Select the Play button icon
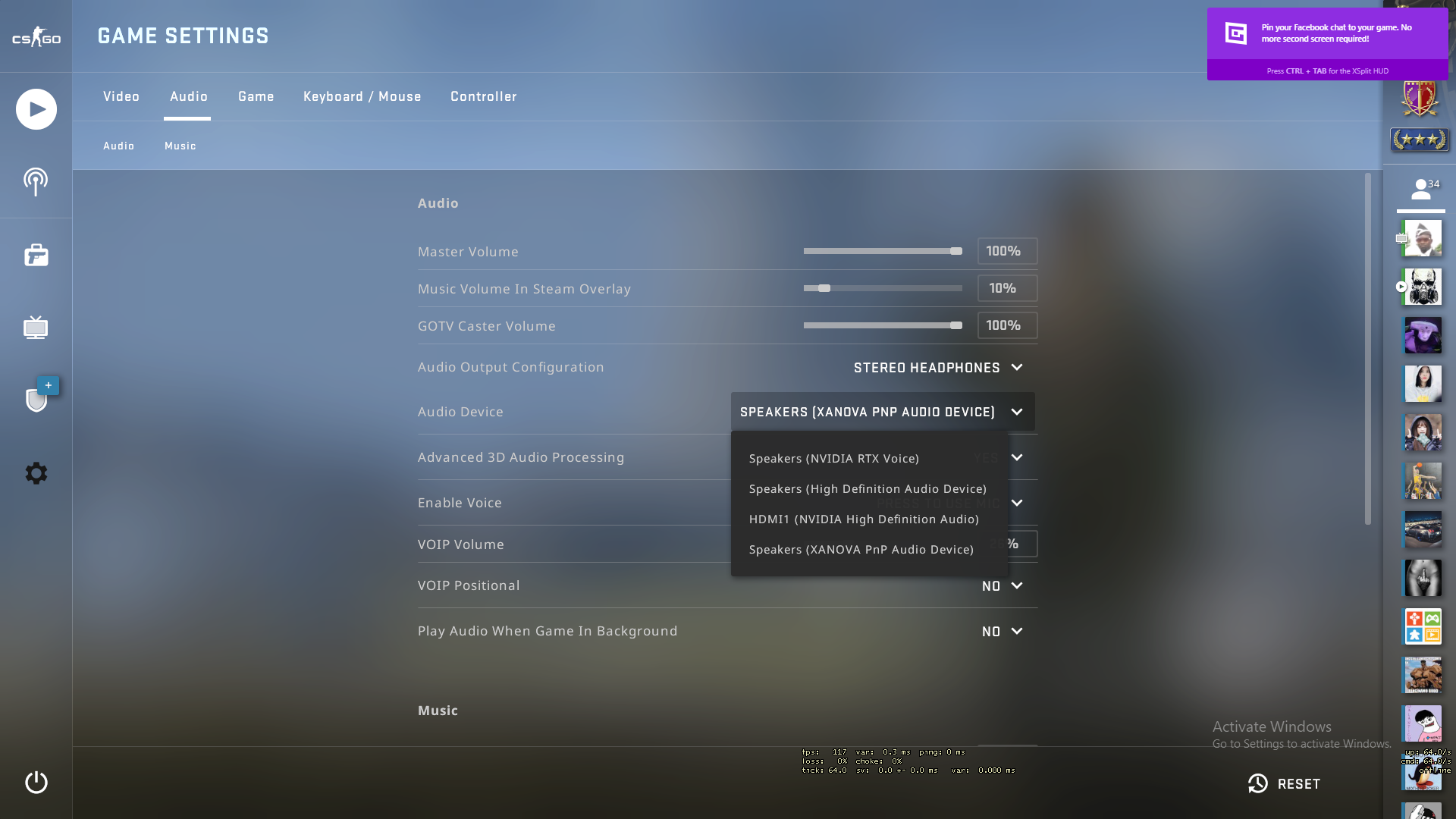Viewport: 1456px width, 819px height. click(x=36, y=109)
